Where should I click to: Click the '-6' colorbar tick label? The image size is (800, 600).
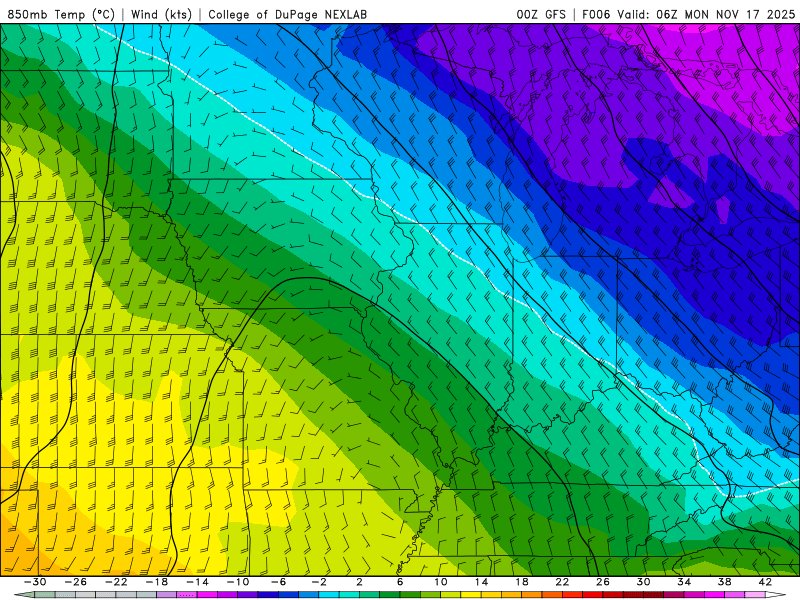[x=278, y=582]
